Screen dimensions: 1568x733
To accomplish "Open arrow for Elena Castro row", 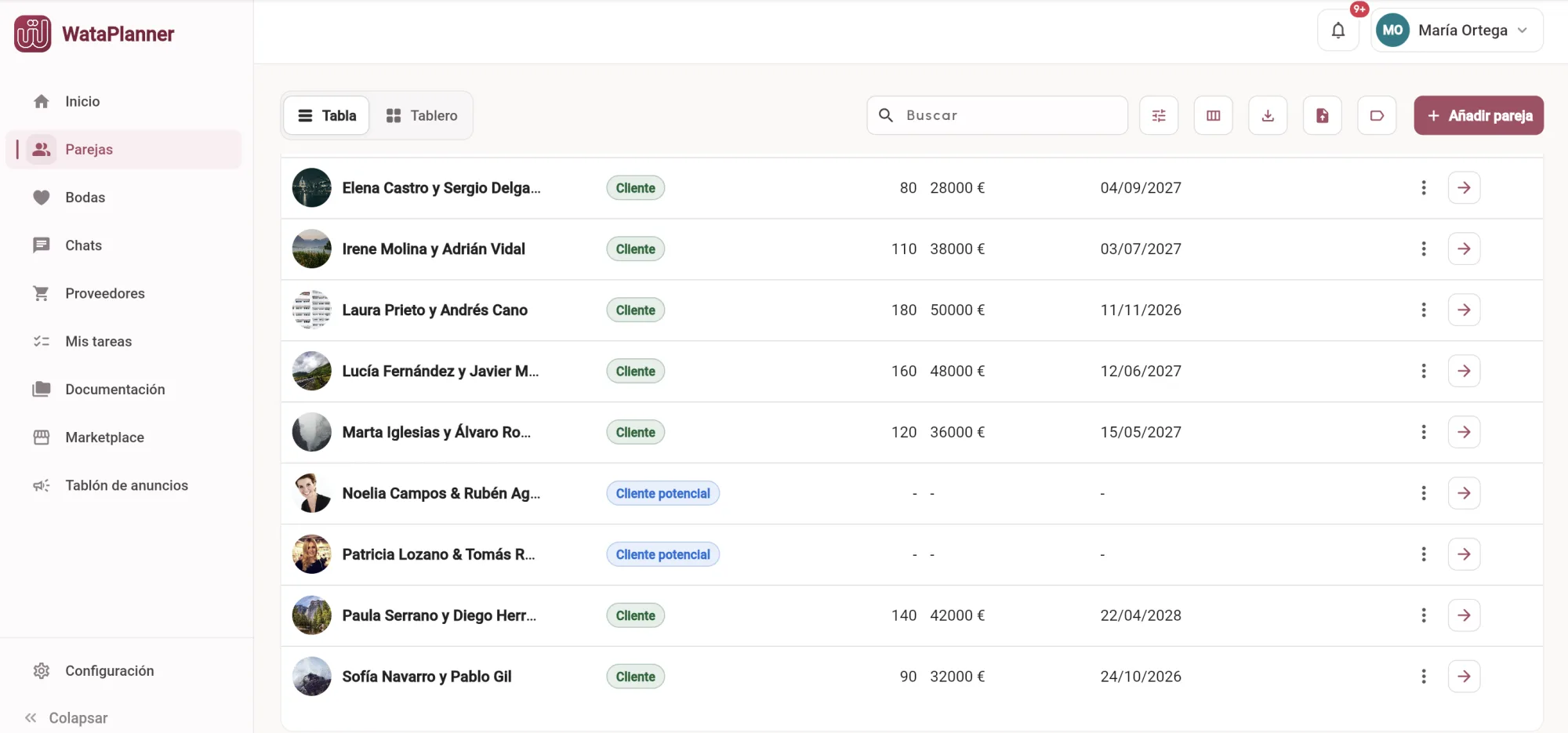I will [x=1464, y=187].
